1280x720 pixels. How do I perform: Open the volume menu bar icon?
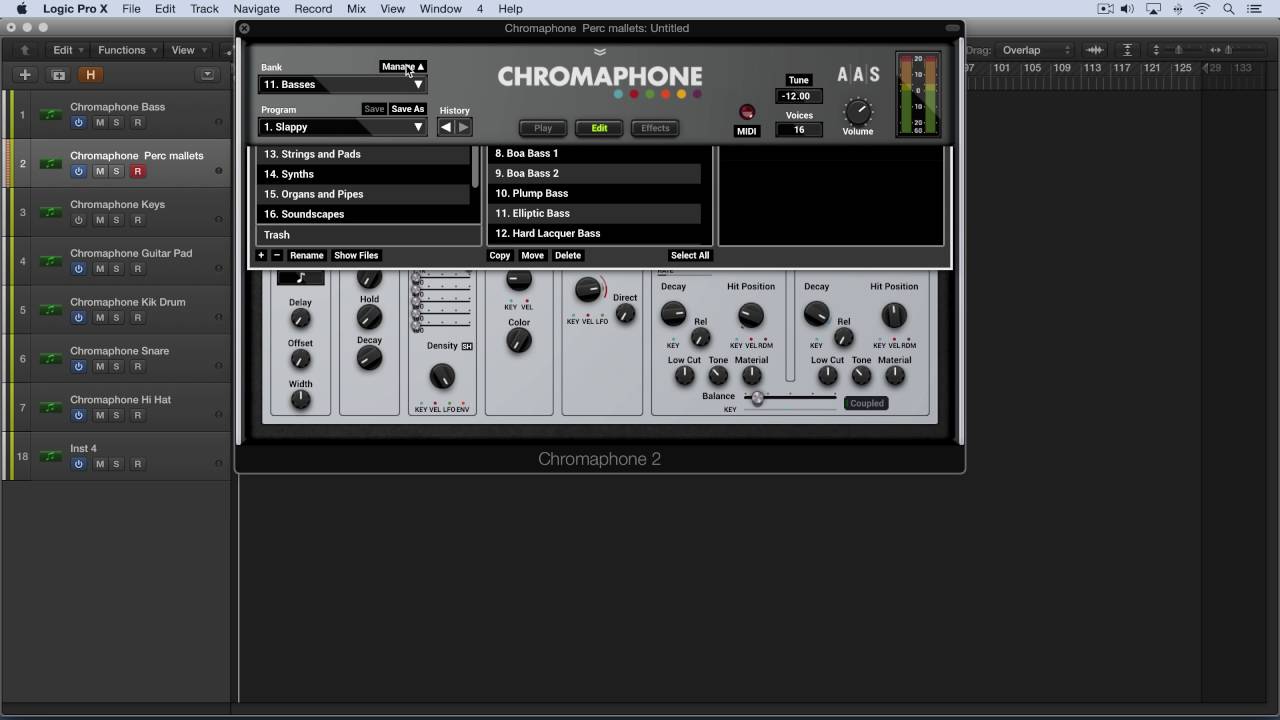[1128, 9]
